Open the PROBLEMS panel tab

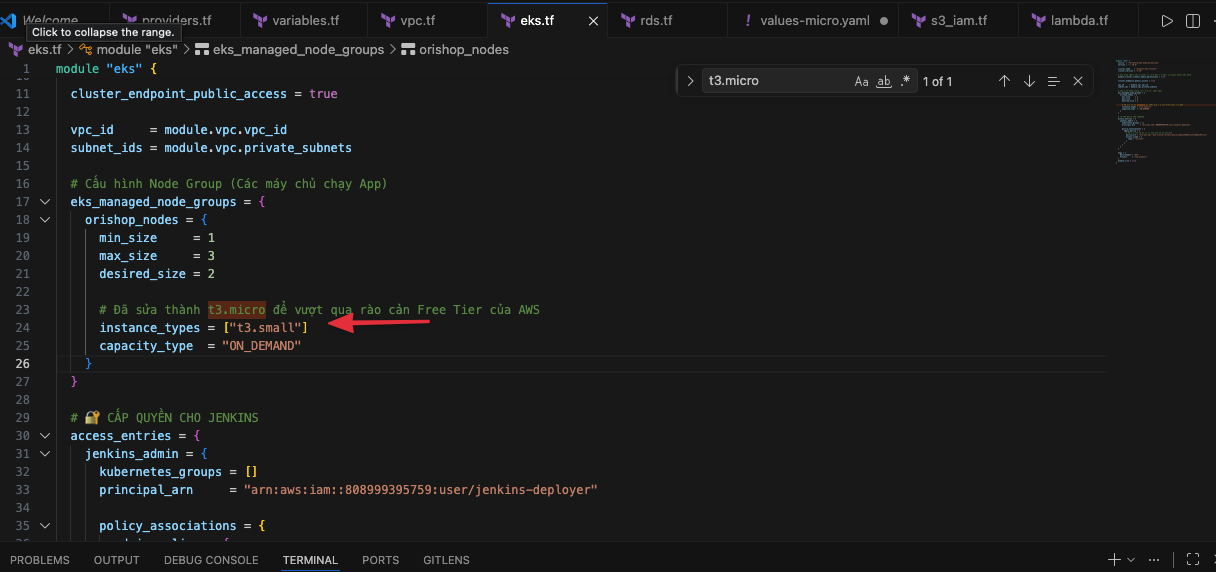point(40,560)
